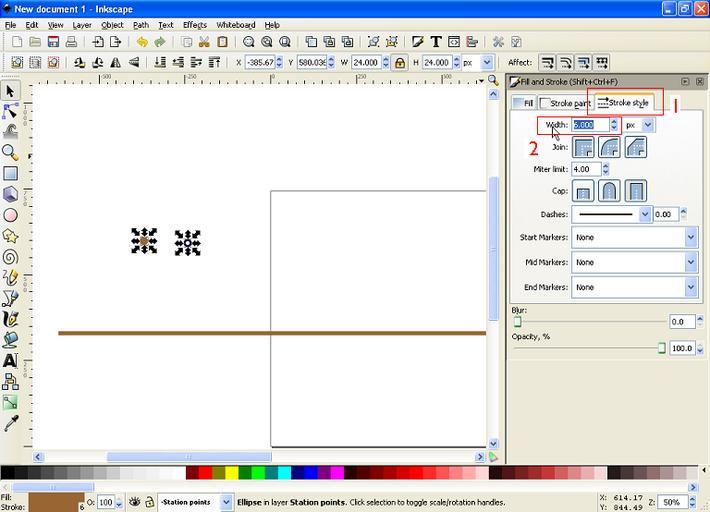Image resolution: width=710 pixels, height=512 pixels.
Task: Select the Miter join option
Action: coord(583,147)
